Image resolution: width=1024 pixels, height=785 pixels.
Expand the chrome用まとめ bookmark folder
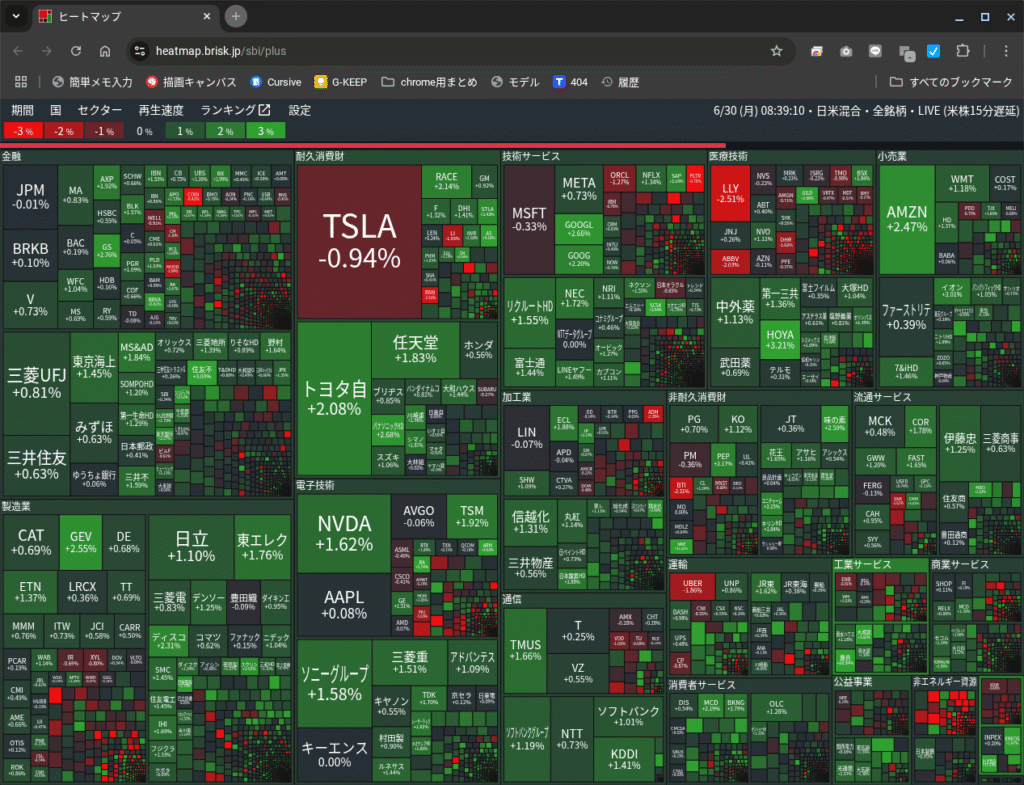point(428,82)
